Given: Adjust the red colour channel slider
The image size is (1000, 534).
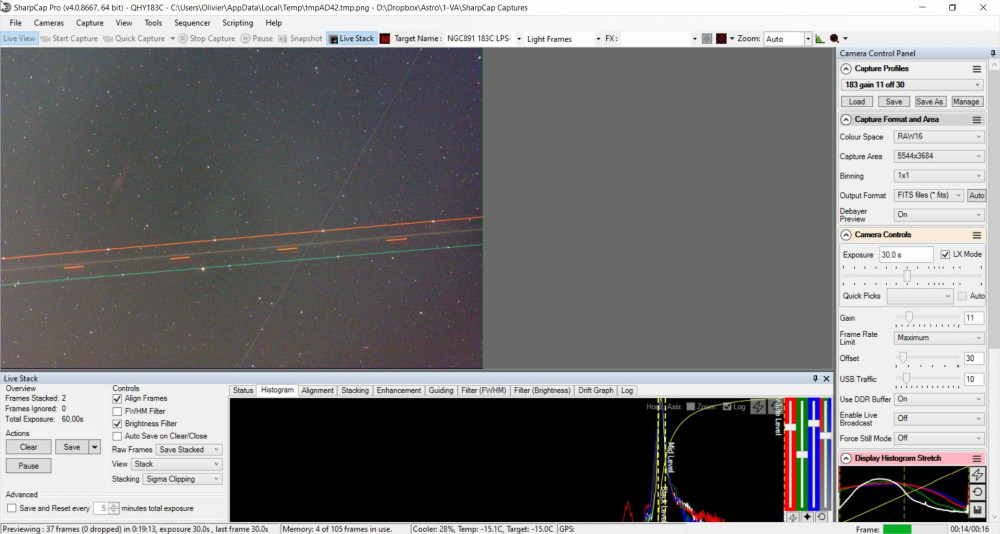Looking at the screenshot, I should [791, 454].
